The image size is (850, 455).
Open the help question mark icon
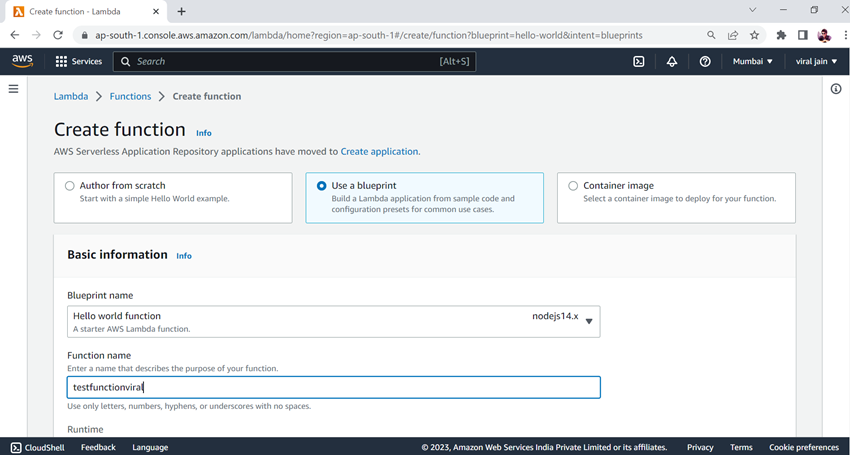click(705, 61)
